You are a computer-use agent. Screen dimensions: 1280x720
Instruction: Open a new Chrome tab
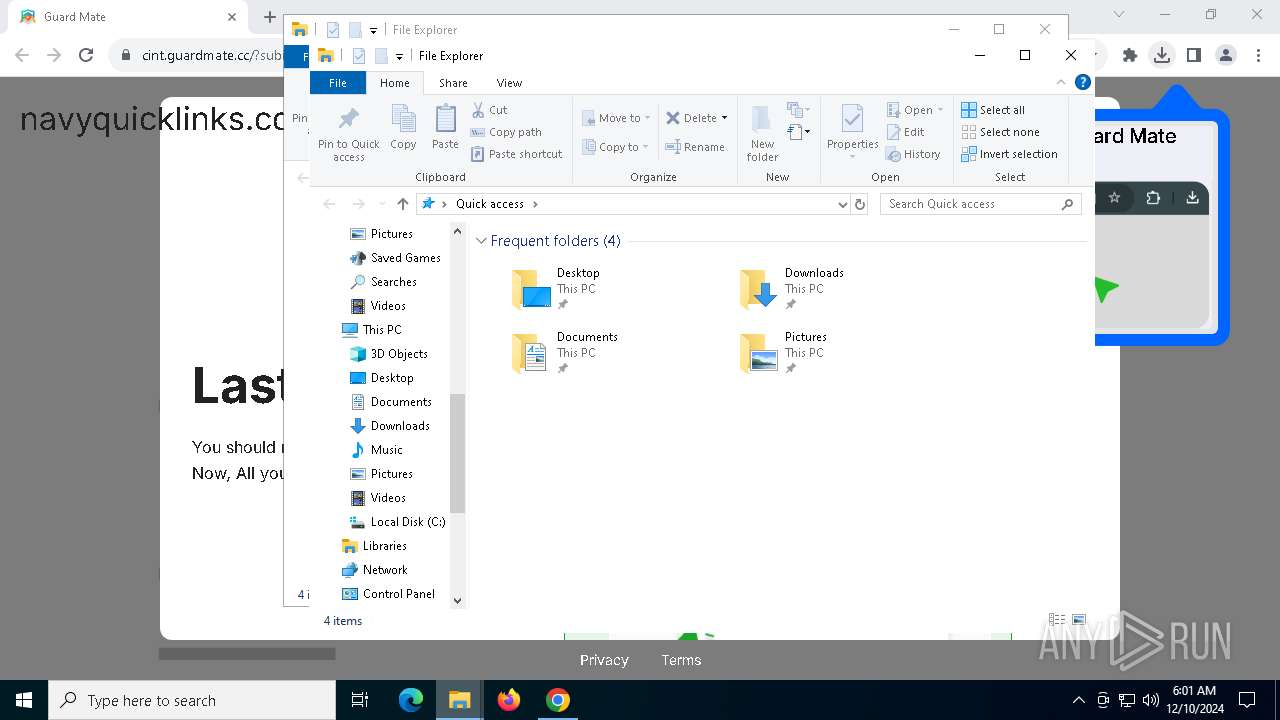269,17
